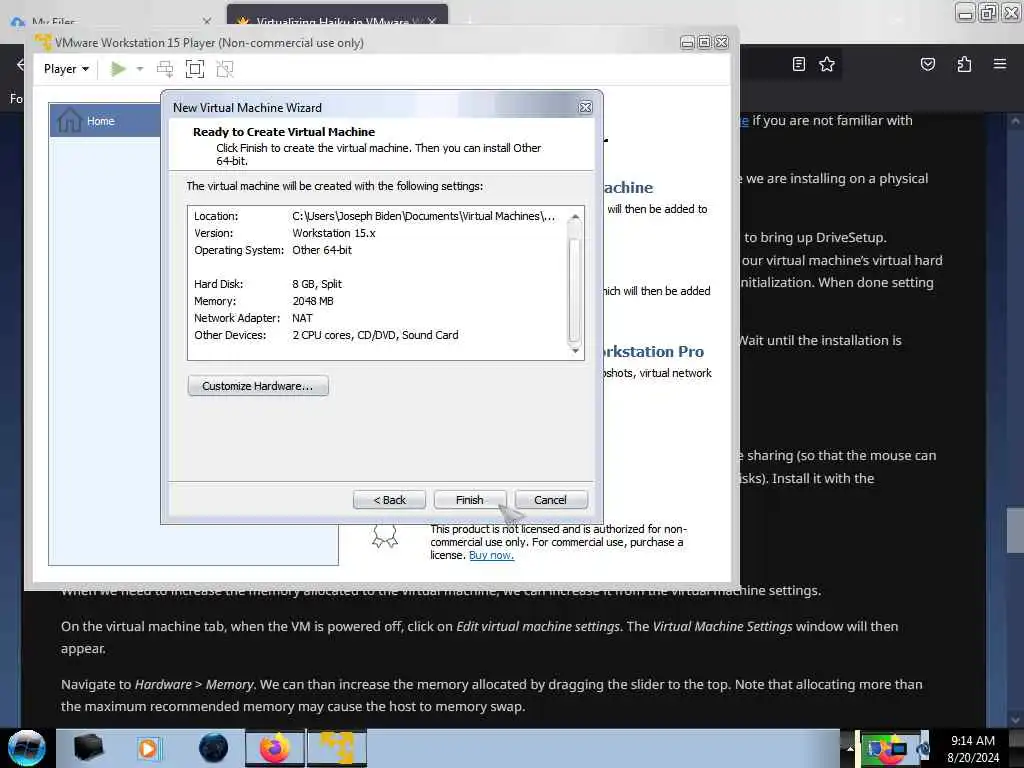Image resolution: width=1024 pixels, height=768 pixels.
Task: Open the Player menu in VMware toolbar
Action: [x=66, y=69]
